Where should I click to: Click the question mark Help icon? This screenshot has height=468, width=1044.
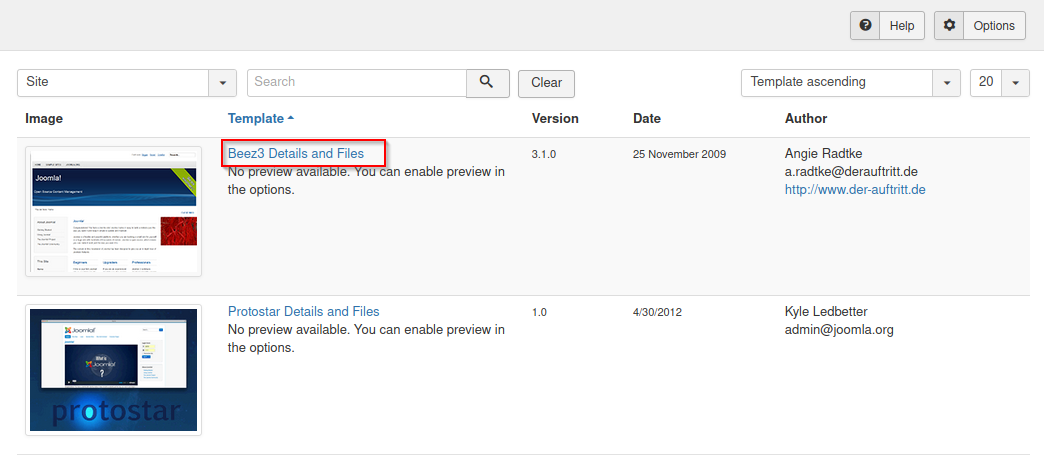[x=865, y=26]
